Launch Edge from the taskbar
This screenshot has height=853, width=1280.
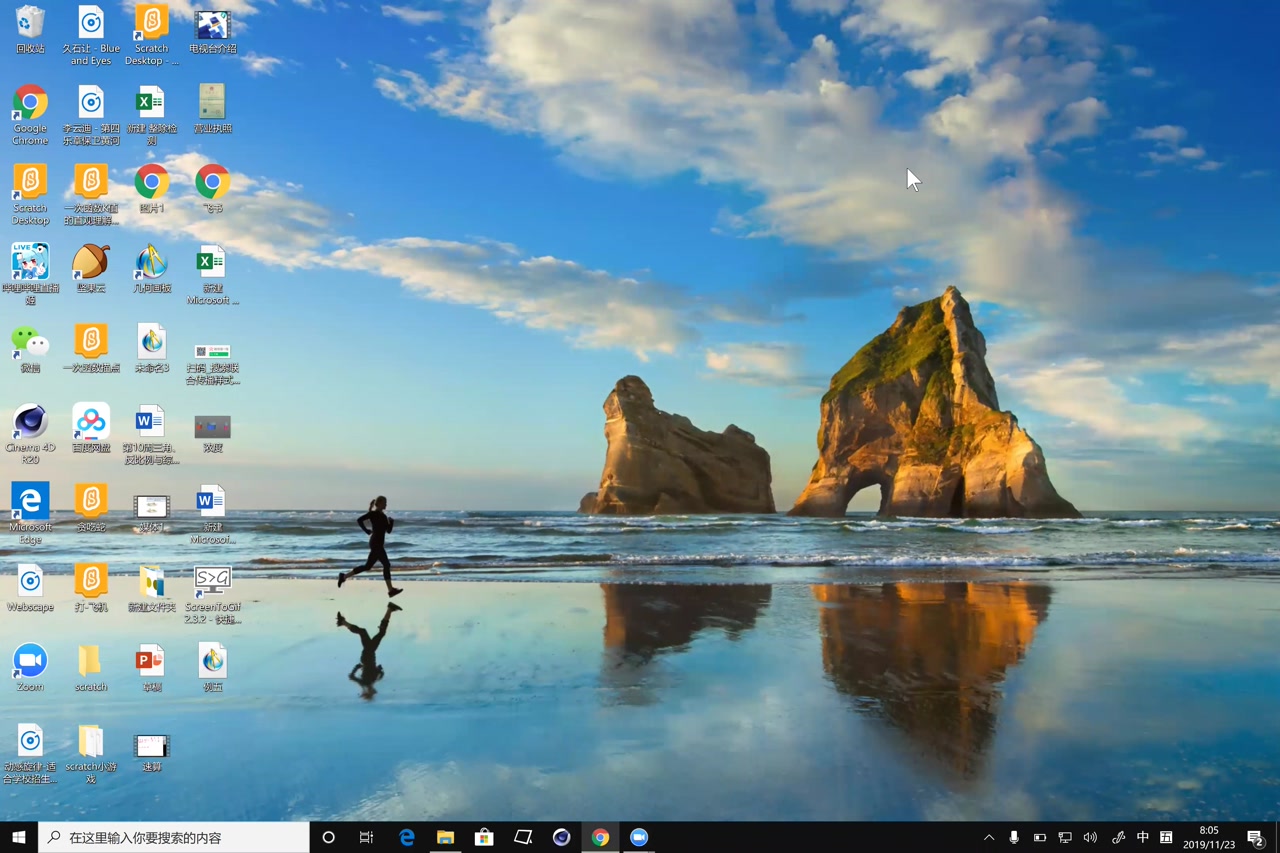pos(406,837)
